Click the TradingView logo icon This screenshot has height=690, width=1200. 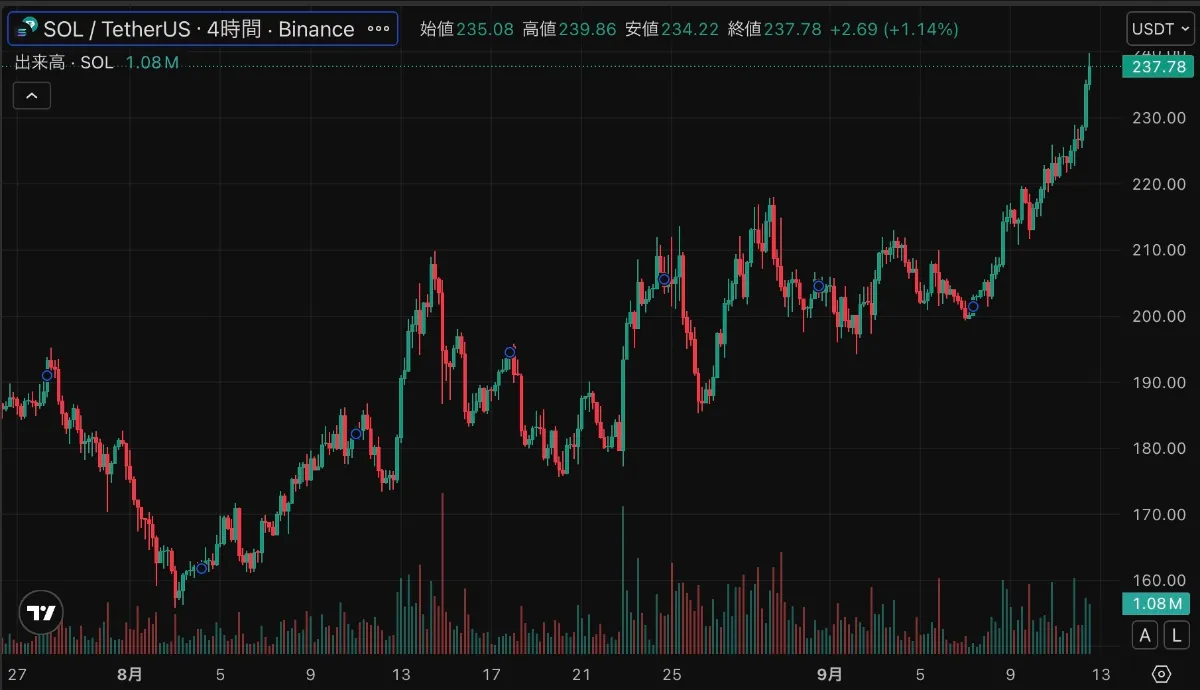click(x=41, y=612)
